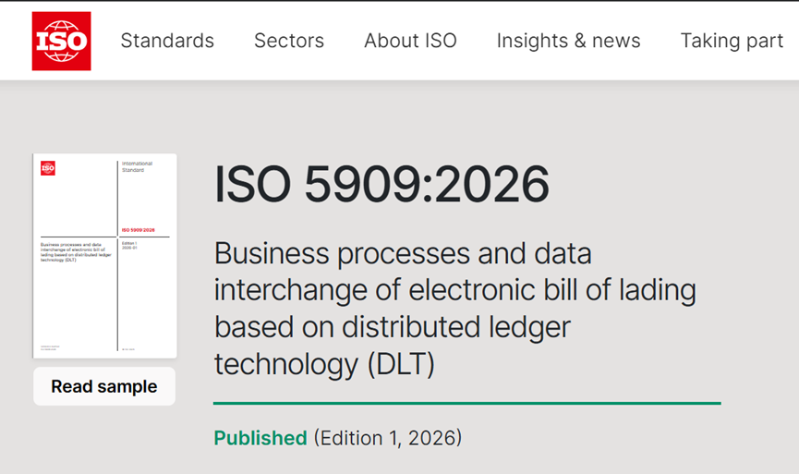The image size is (799, 474).
Task: Click the red ISO logo in header
Action: pos(61,41)
